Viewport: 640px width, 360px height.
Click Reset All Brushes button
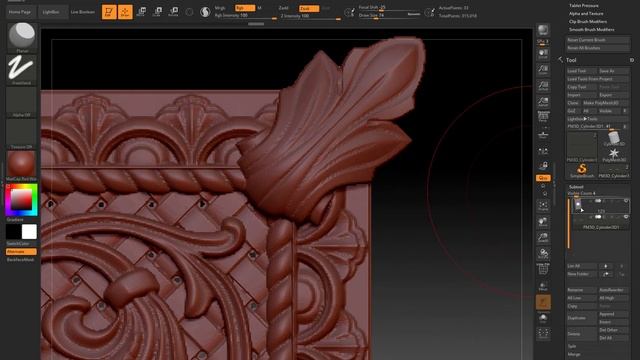(598, 48)
